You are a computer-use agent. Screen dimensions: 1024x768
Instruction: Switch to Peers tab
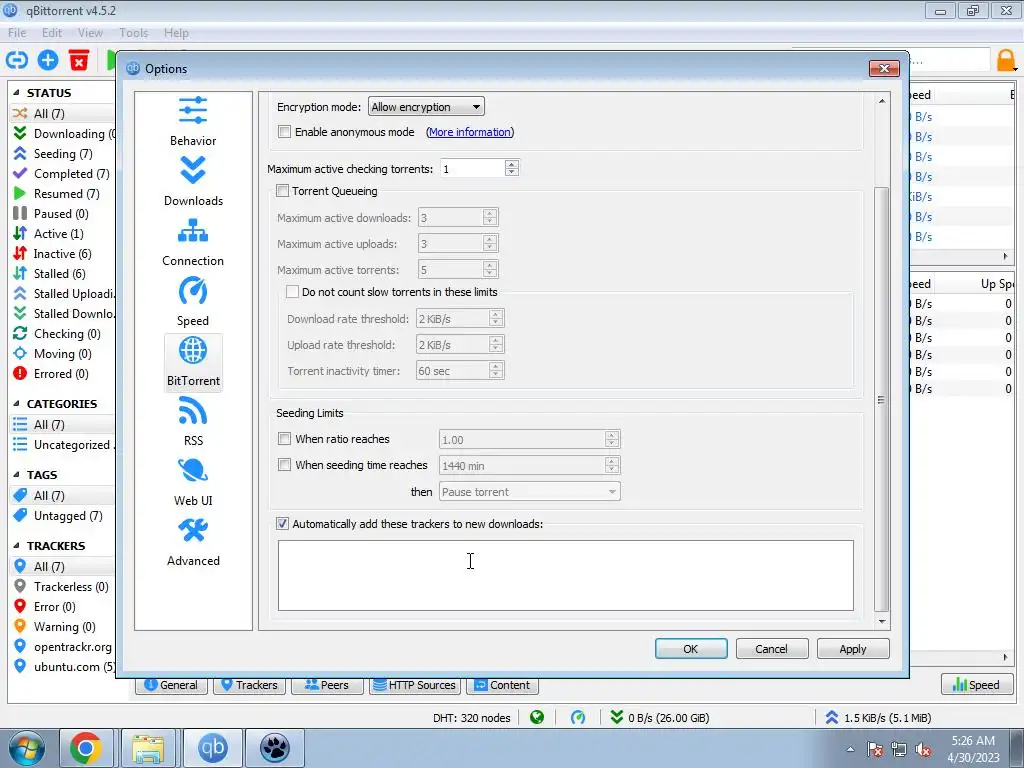point(327,685)
